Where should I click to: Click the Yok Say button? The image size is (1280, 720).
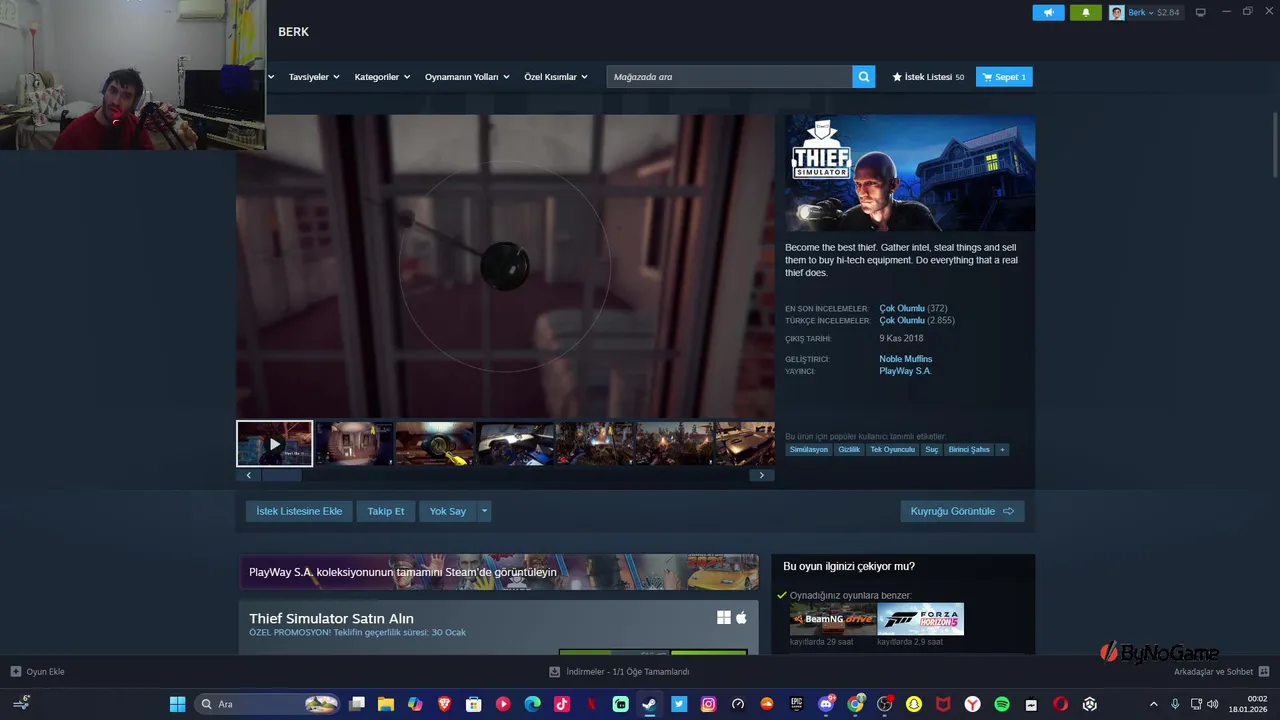click(x=448, y=511)
